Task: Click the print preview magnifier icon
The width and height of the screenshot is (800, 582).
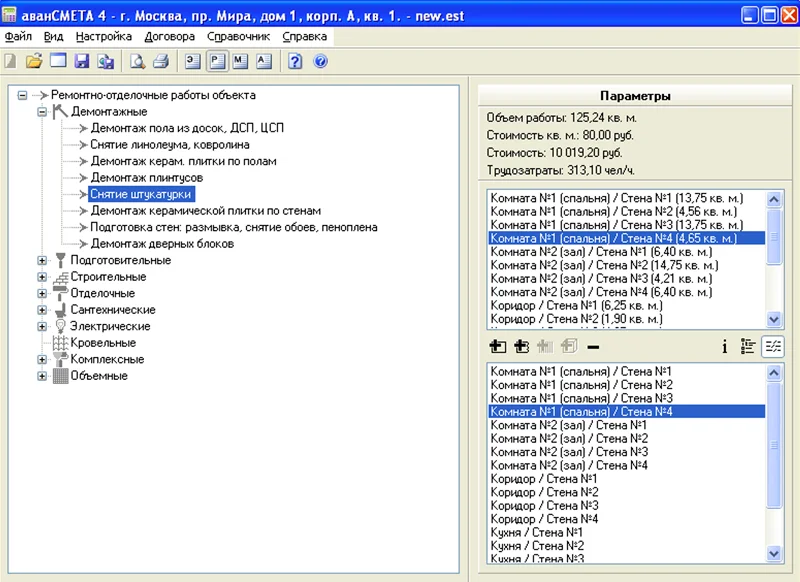Action: [x=136, y=61]
